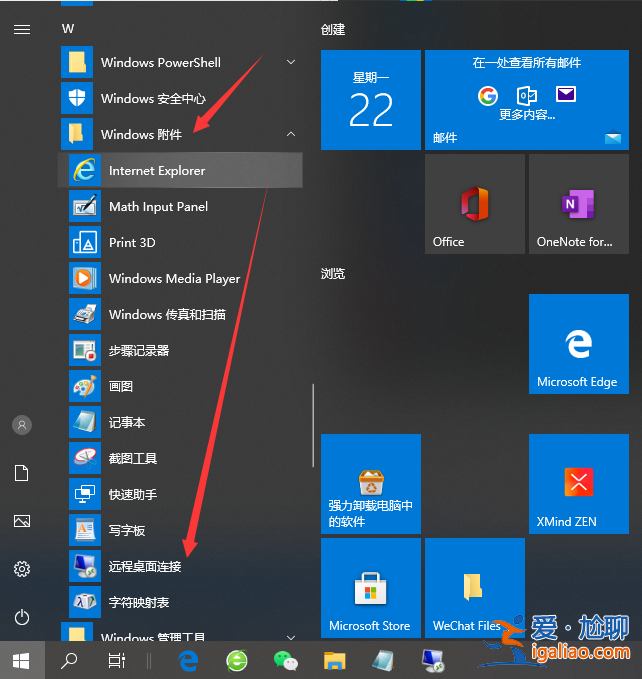
Task: Open 画图 (Paint)
Action: point(180,386)
